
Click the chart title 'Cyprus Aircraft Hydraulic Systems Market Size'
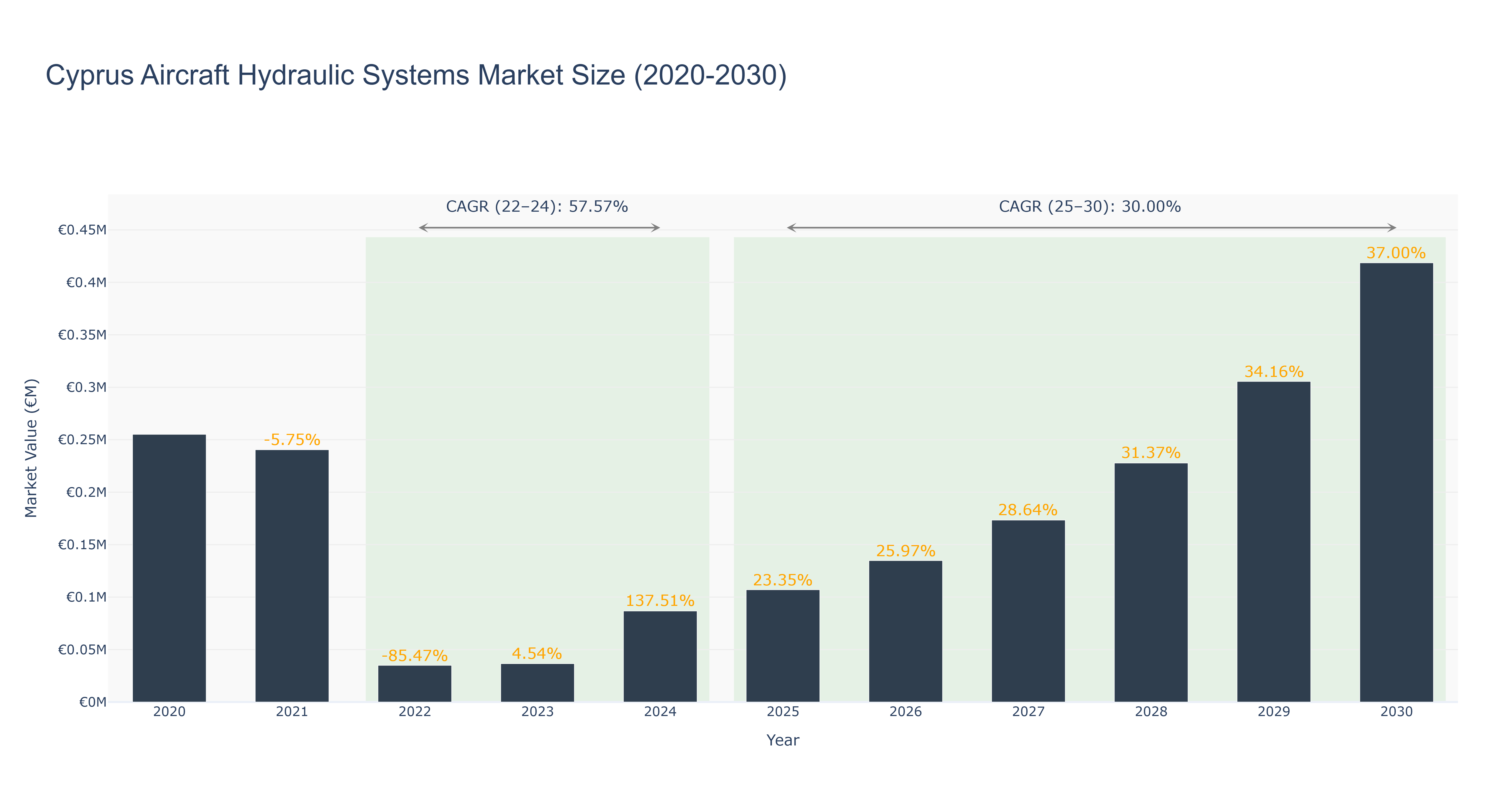(x=416, y=75)
